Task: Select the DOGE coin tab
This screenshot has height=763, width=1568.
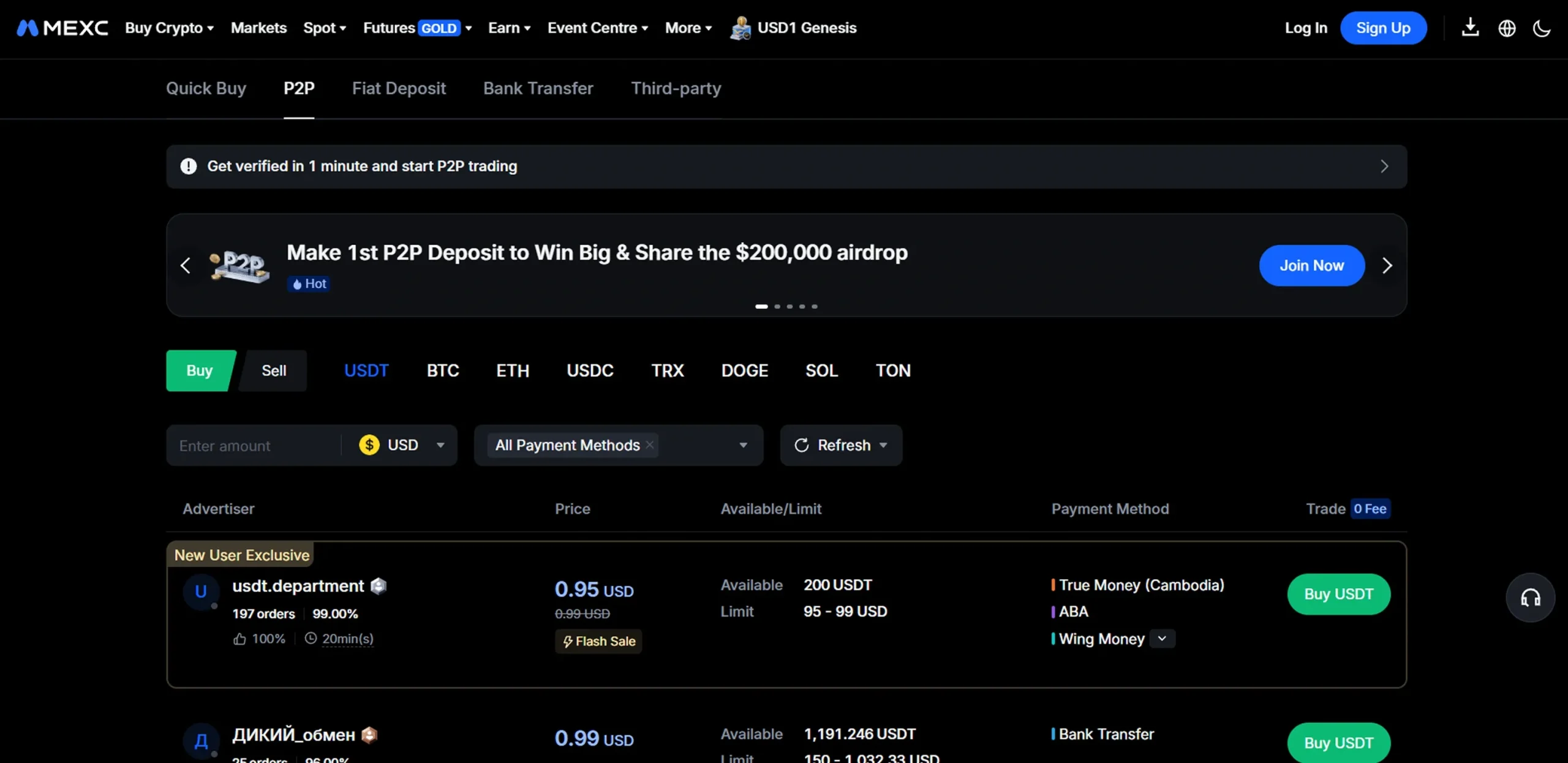Action: [745, 371]
